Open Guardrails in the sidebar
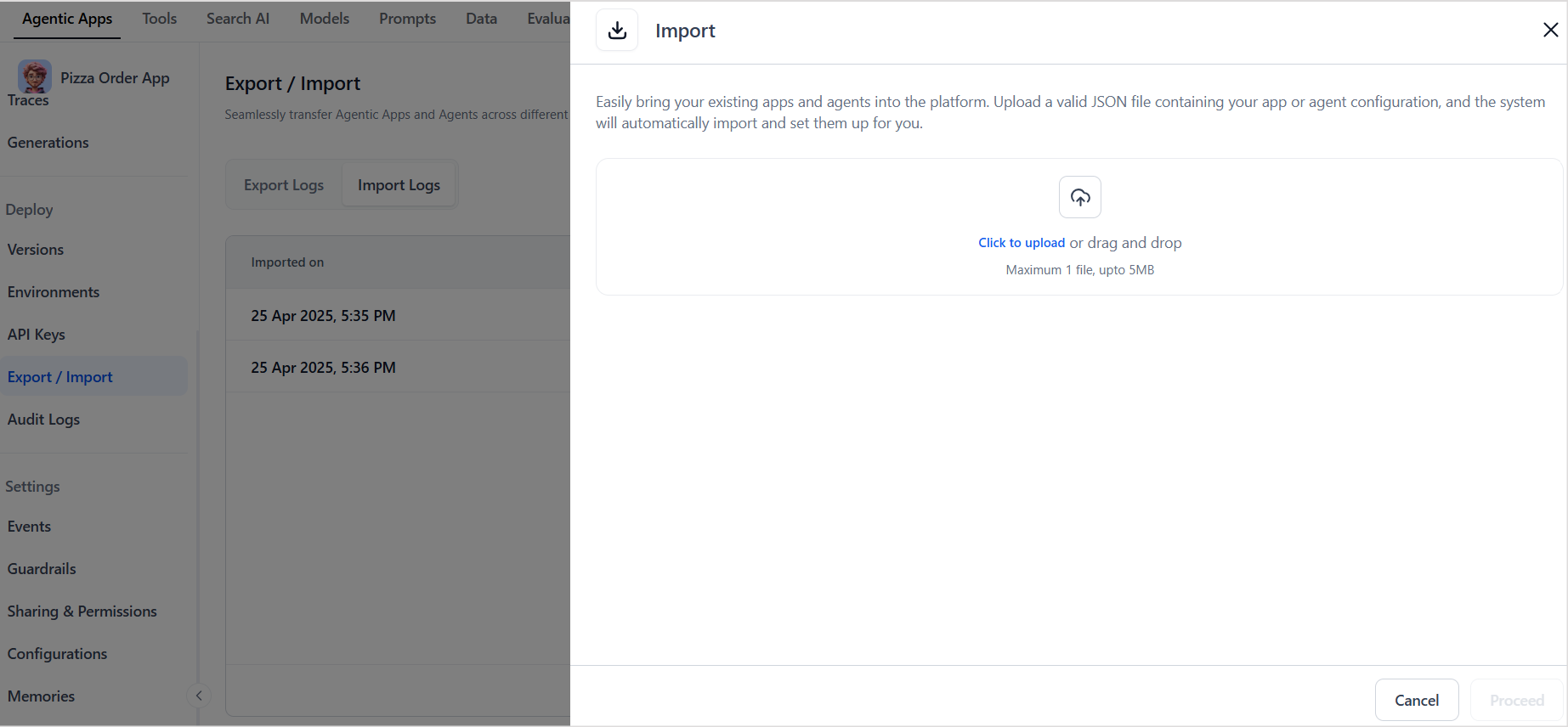The width and height of the screenshot is (1568, 727). tap(42, 569)
